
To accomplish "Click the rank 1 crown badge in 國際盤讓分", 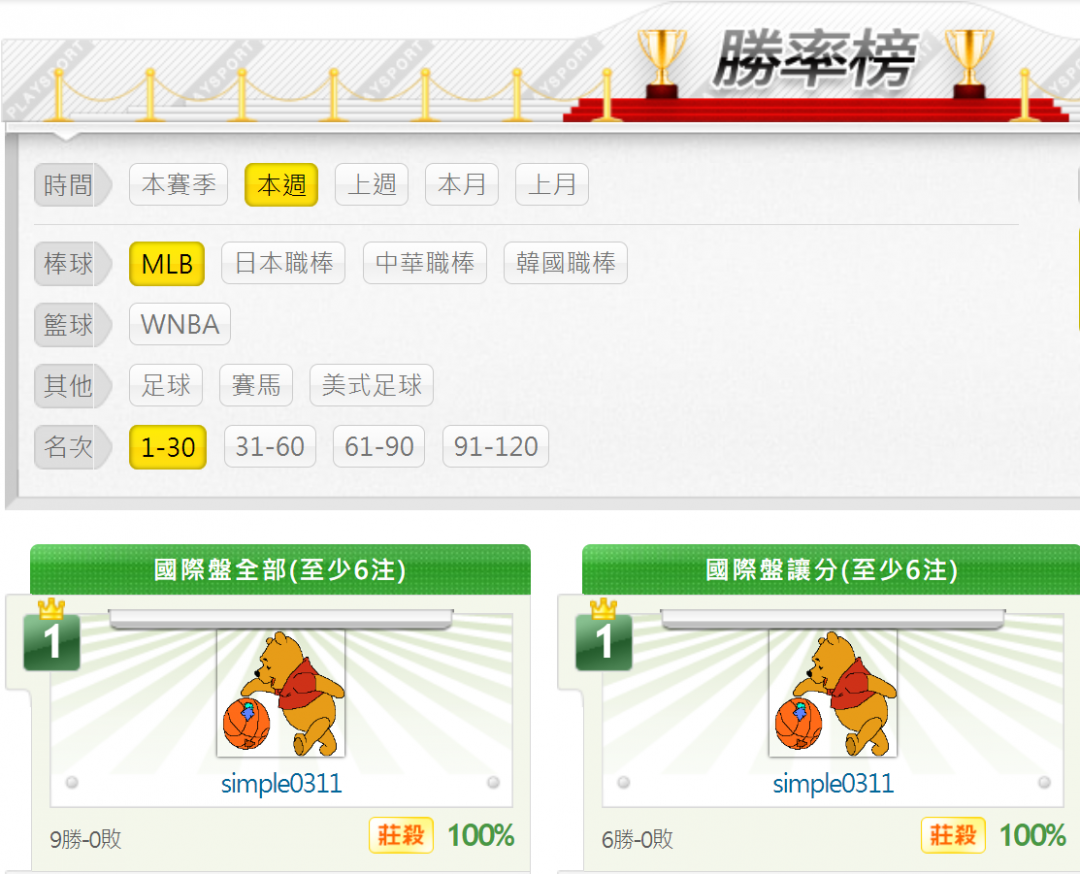I will 604,636.
